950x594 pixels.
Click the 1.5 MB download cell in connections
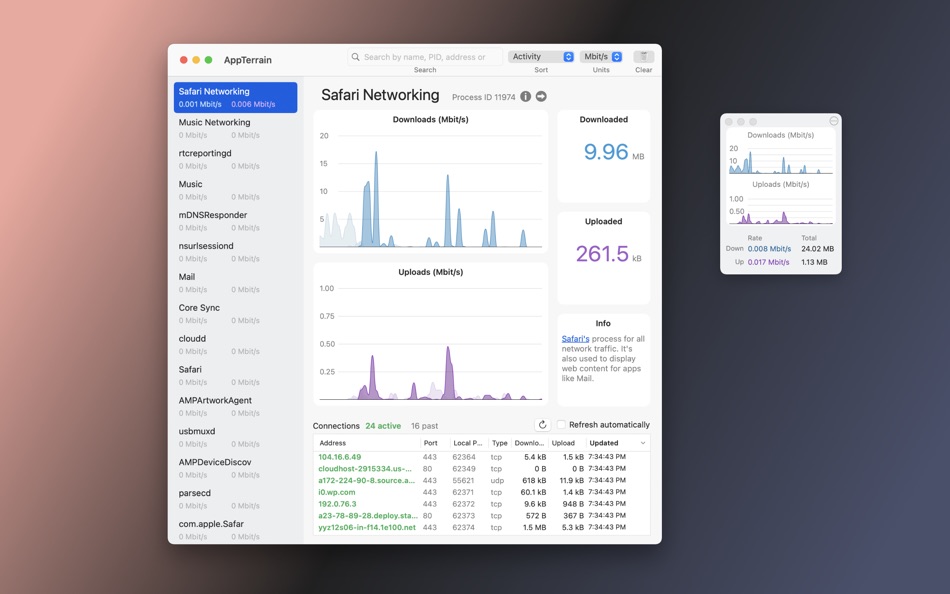click(535, 527)
